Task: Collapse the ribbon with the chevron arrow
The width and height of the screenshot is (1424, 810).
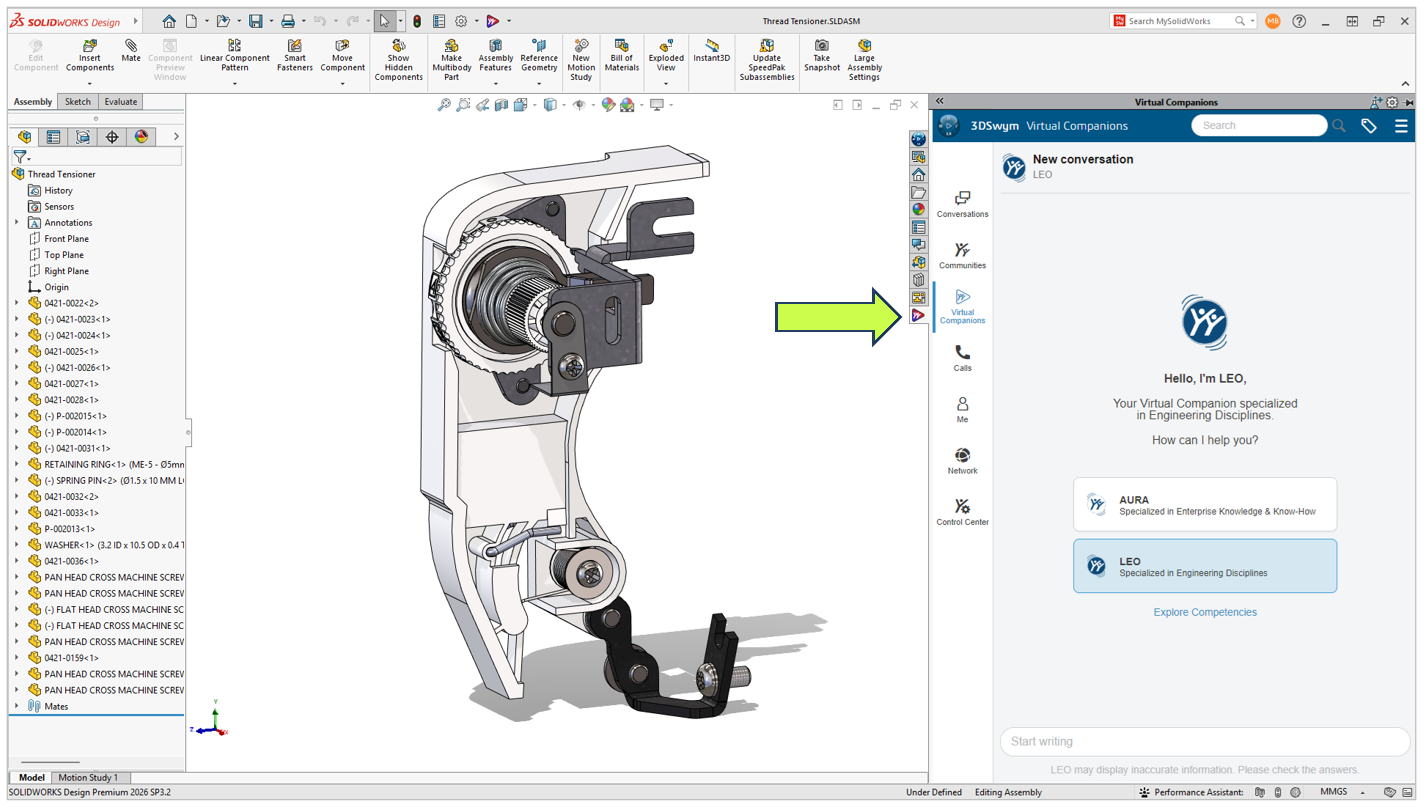Action: point(1406,84)
